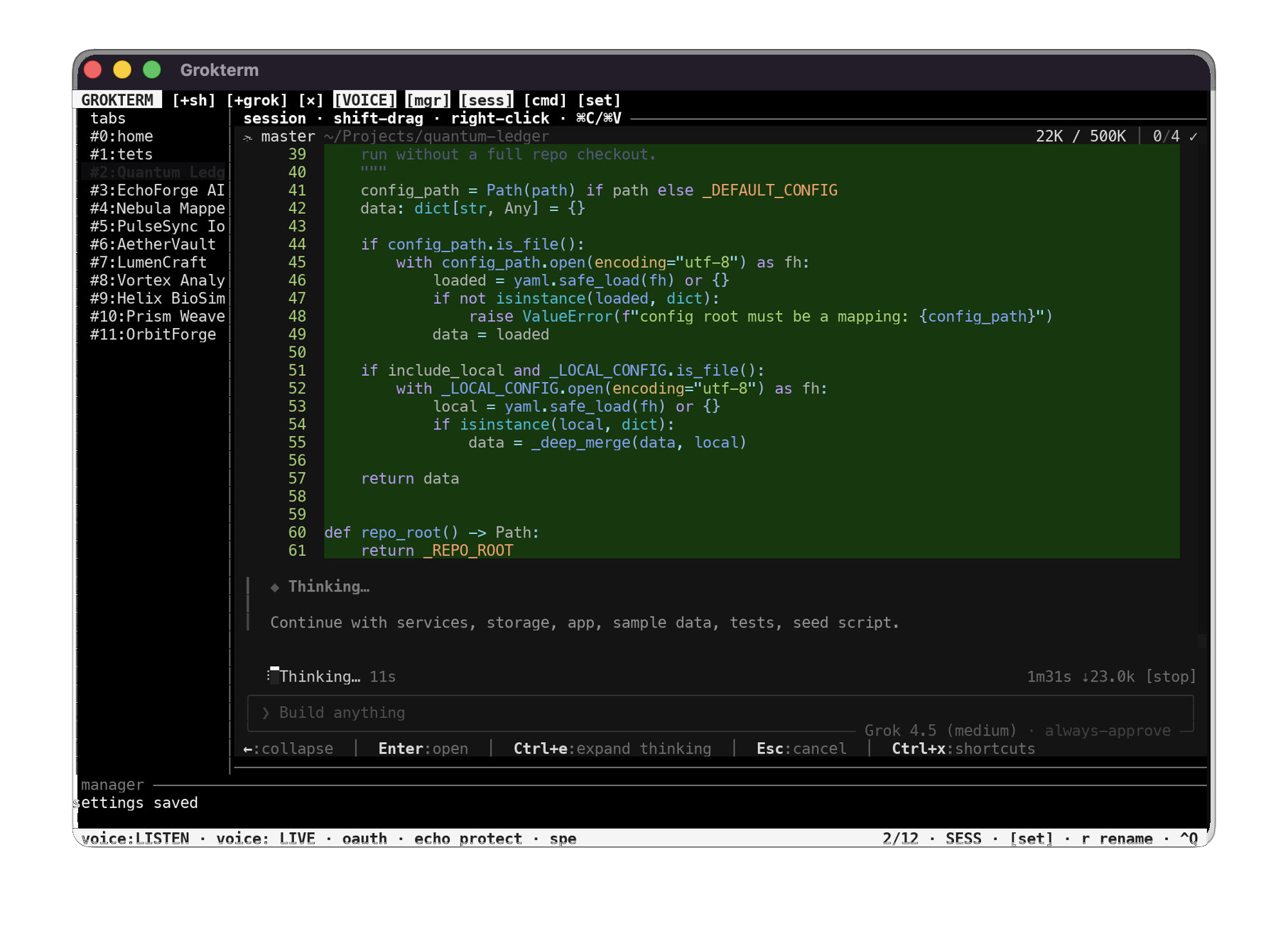The height and width of the screenshot is (943, 1288).
Task: Click the diamond icon before Thinking…
Action: (x=274, y=587)
